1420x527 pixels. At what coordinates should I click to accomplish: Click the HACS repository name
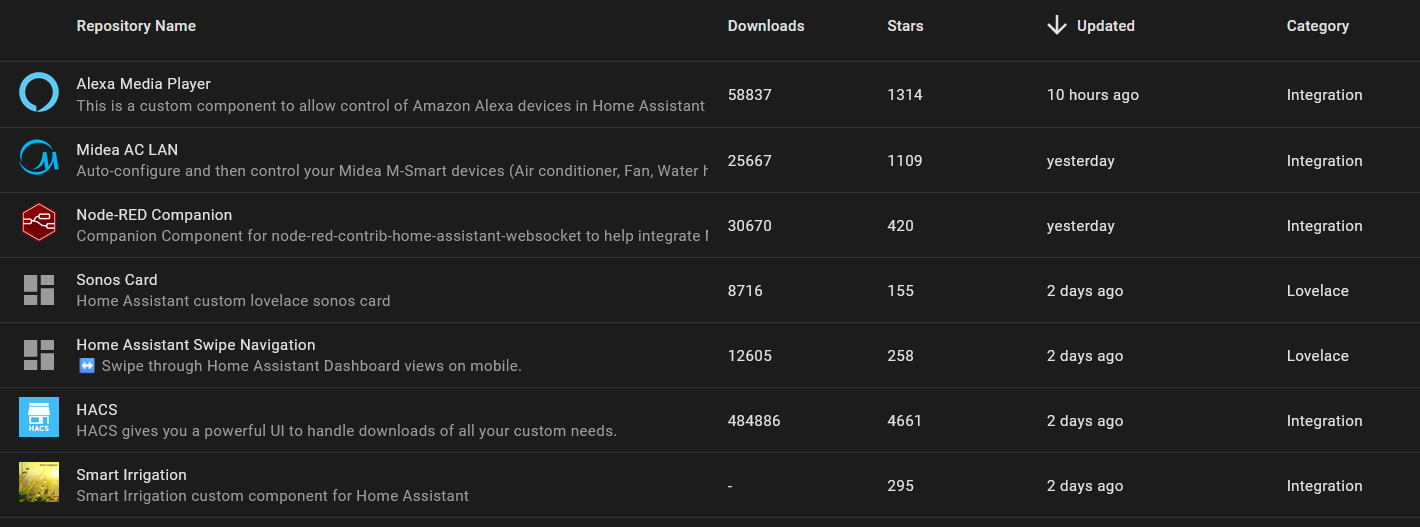coord(97,410)
